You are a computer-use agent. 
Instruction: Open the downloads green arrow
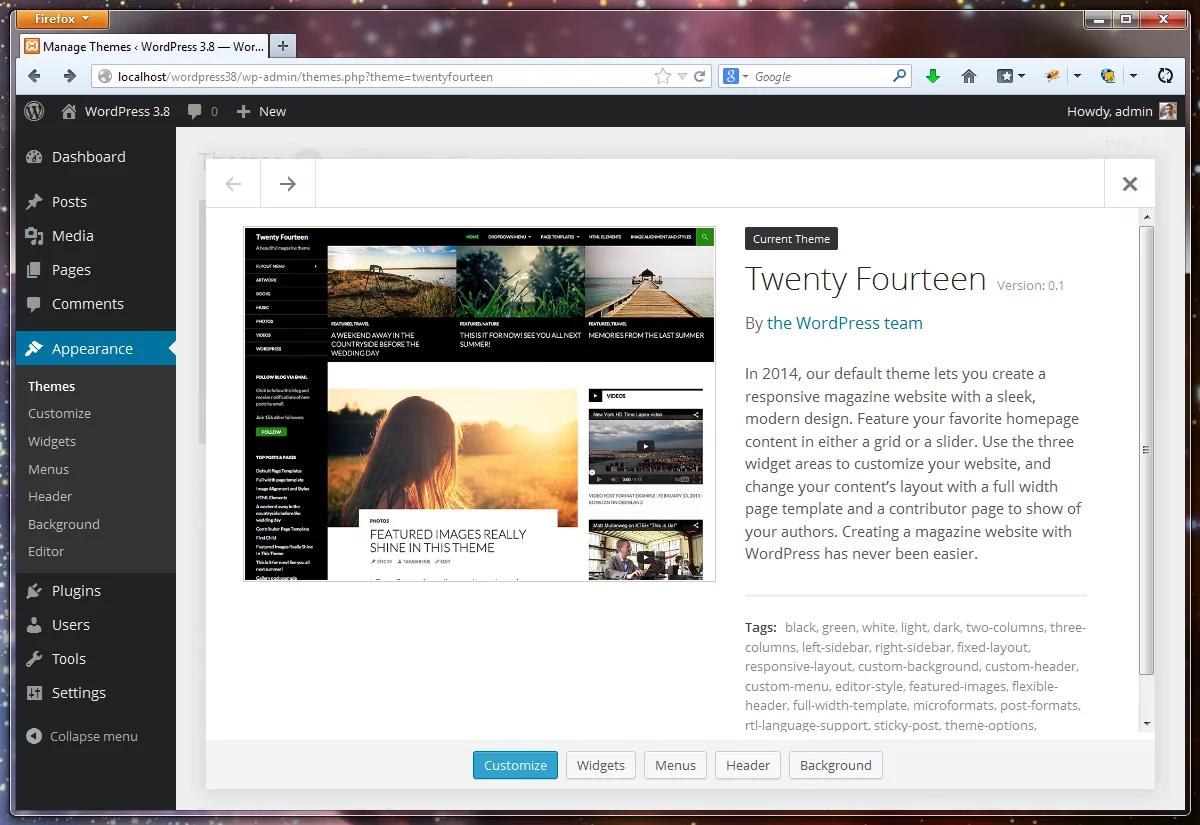coord(933,76)
